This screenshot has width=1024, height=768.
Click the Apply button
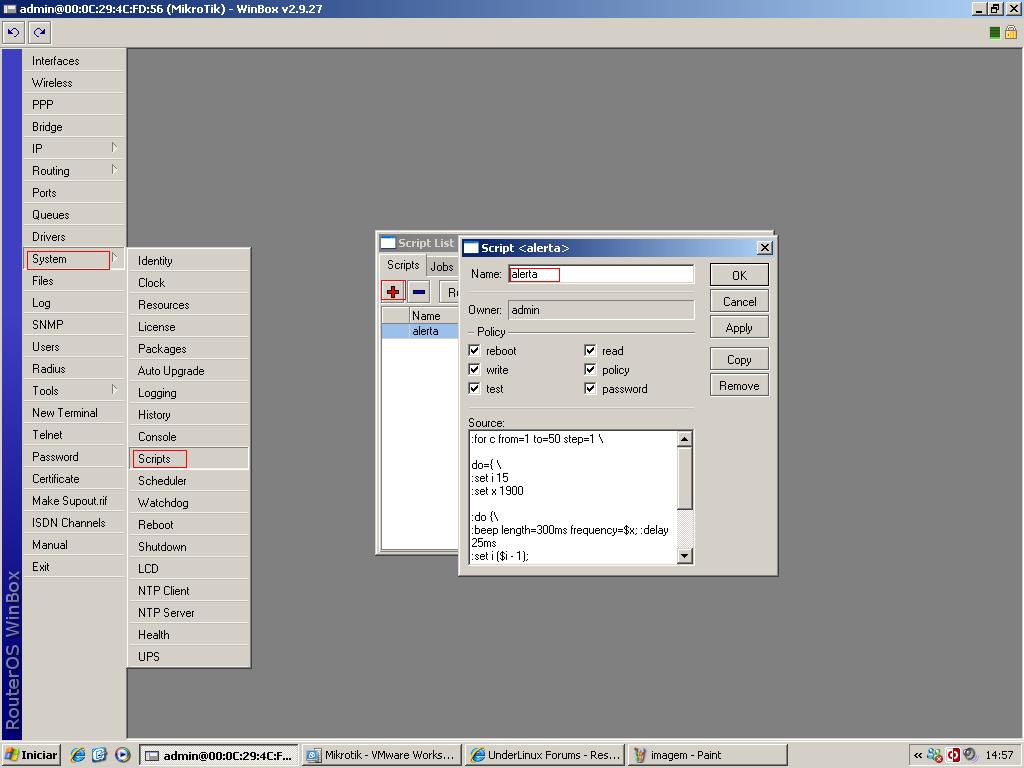pyautogui.click(x=739, y=328)
